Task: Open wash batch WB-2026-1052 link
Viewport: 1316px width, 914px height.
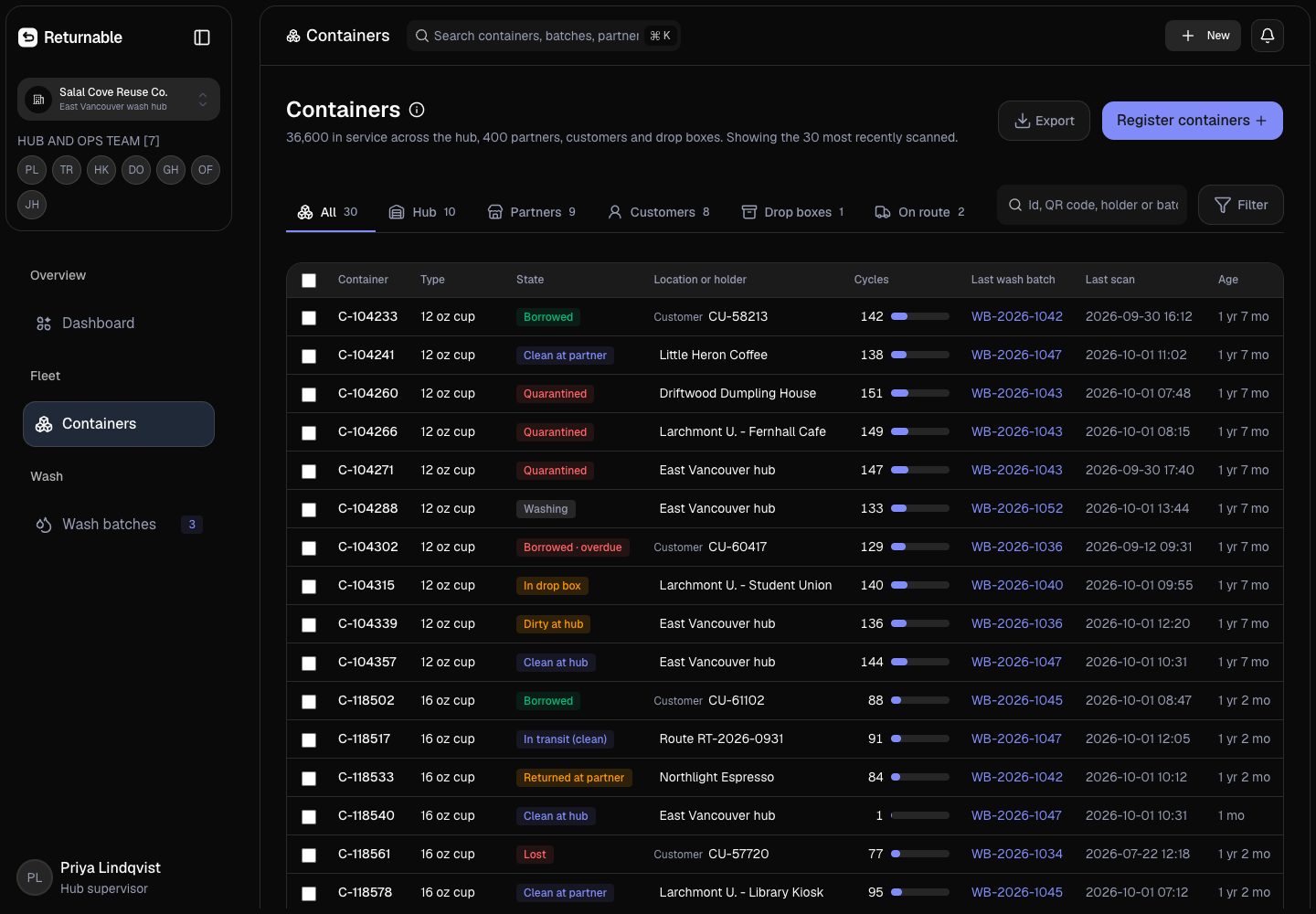Action: [1017, 508]
